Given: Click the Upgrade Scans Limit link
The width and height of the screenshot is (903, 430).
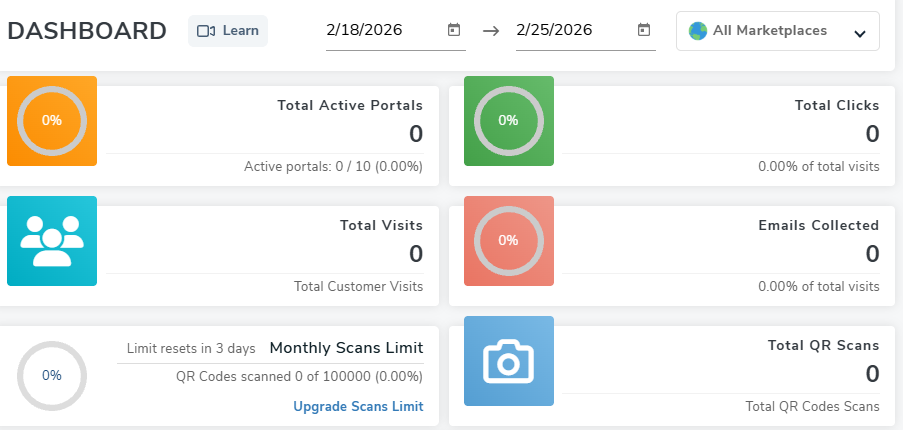Looking at the screenshot, I should point(358,406).
